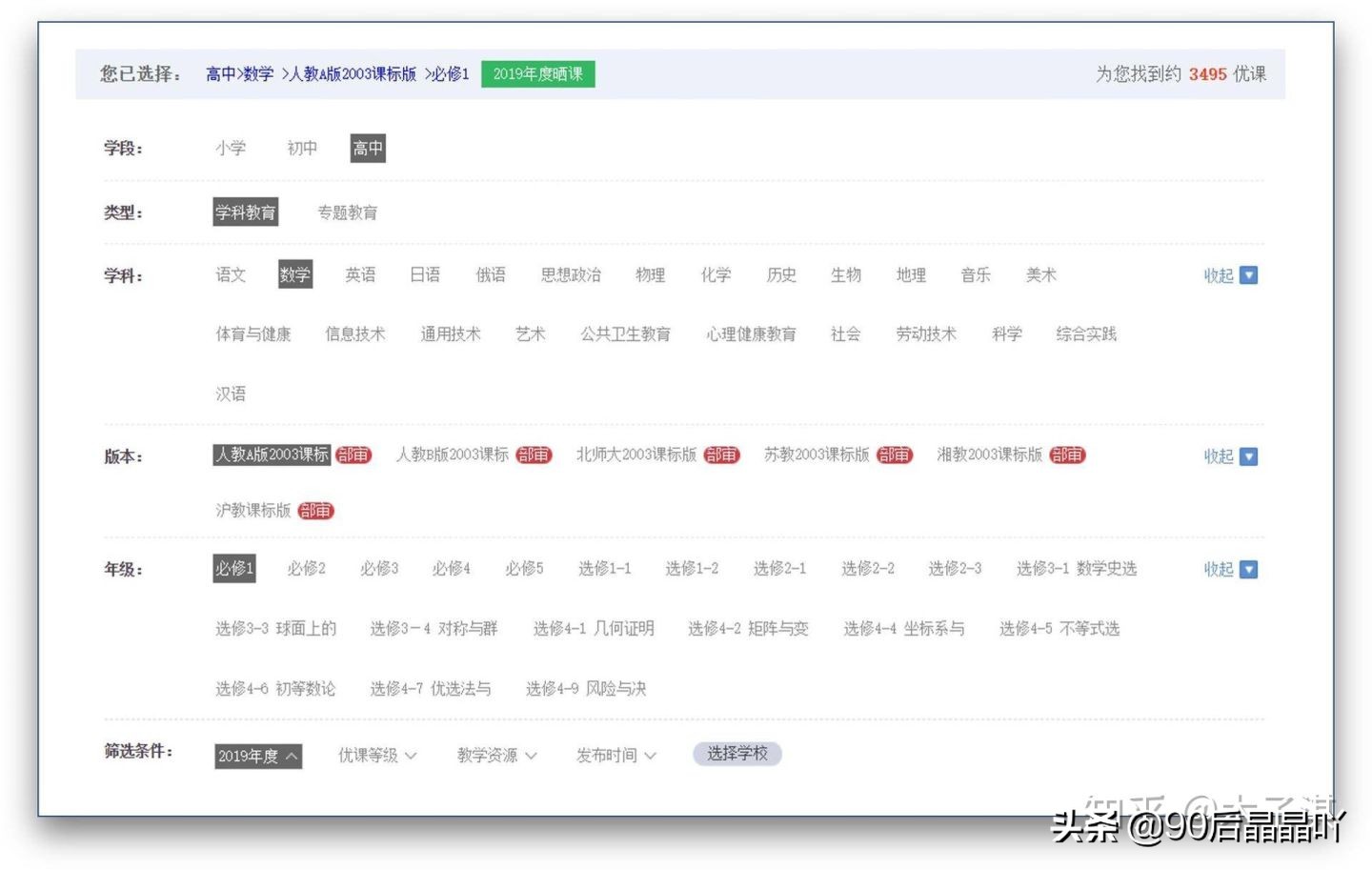Open the 发布时间 dropdown
The image size is (1372, 870).
pos(615,755)
